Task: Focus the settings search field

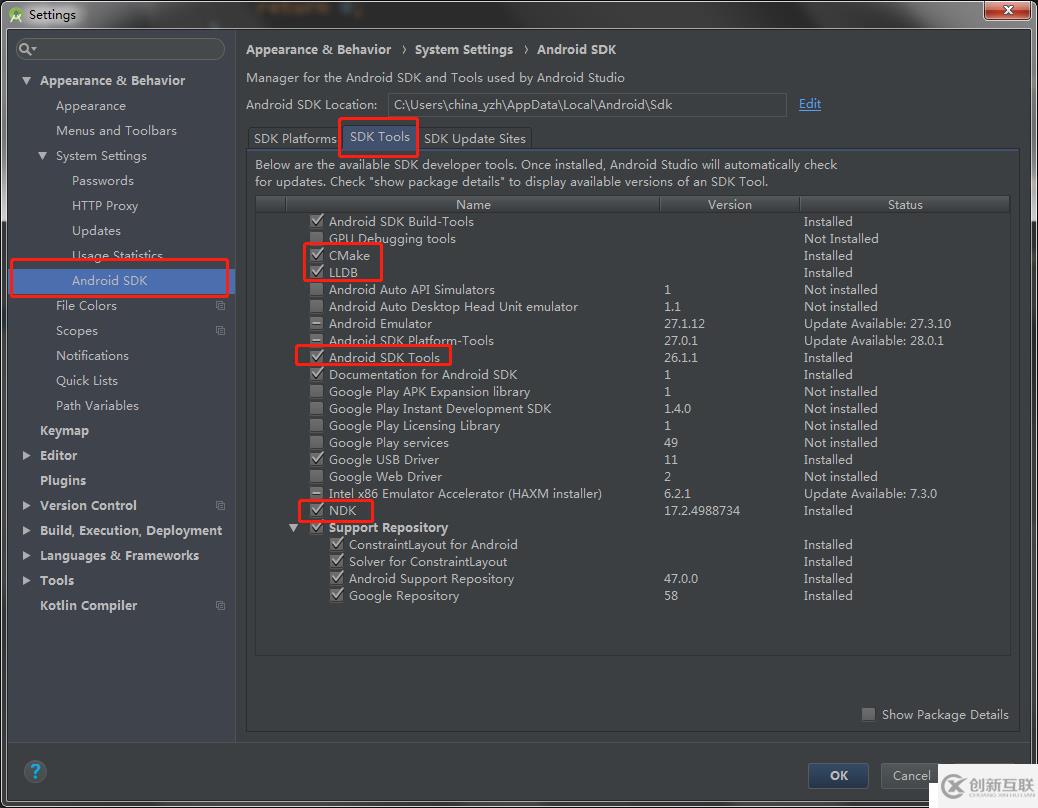Action: click(x=120, y=49)
